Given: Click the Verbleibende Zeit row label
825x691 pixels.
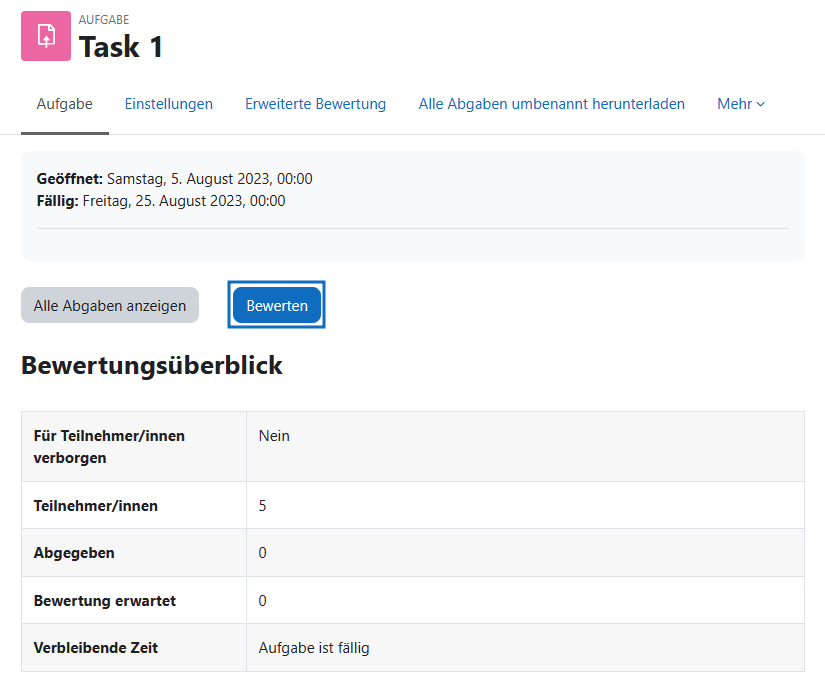Looking at the screenshot, I should pos(96,648).
